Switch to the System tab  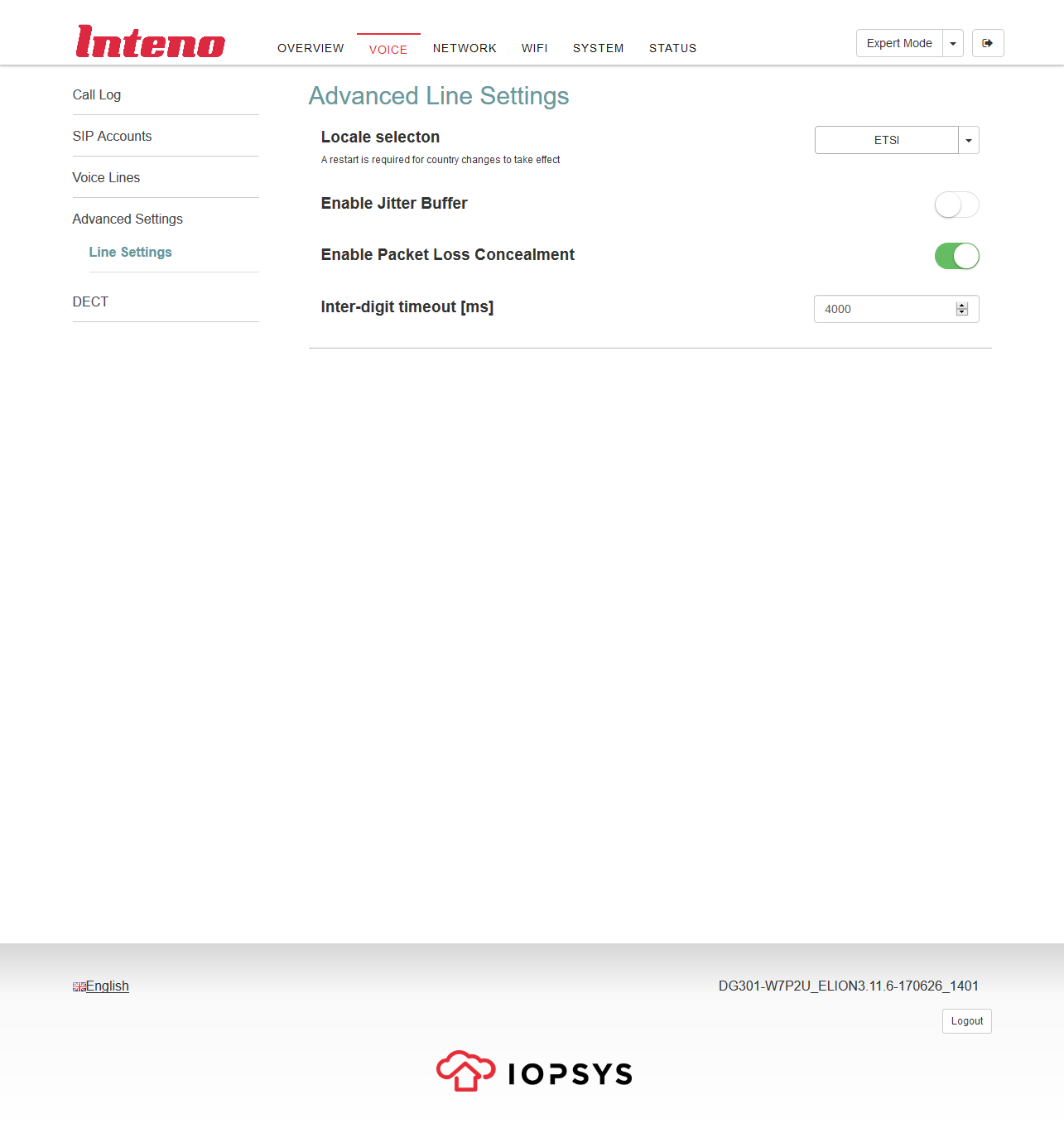coord(599,48)
